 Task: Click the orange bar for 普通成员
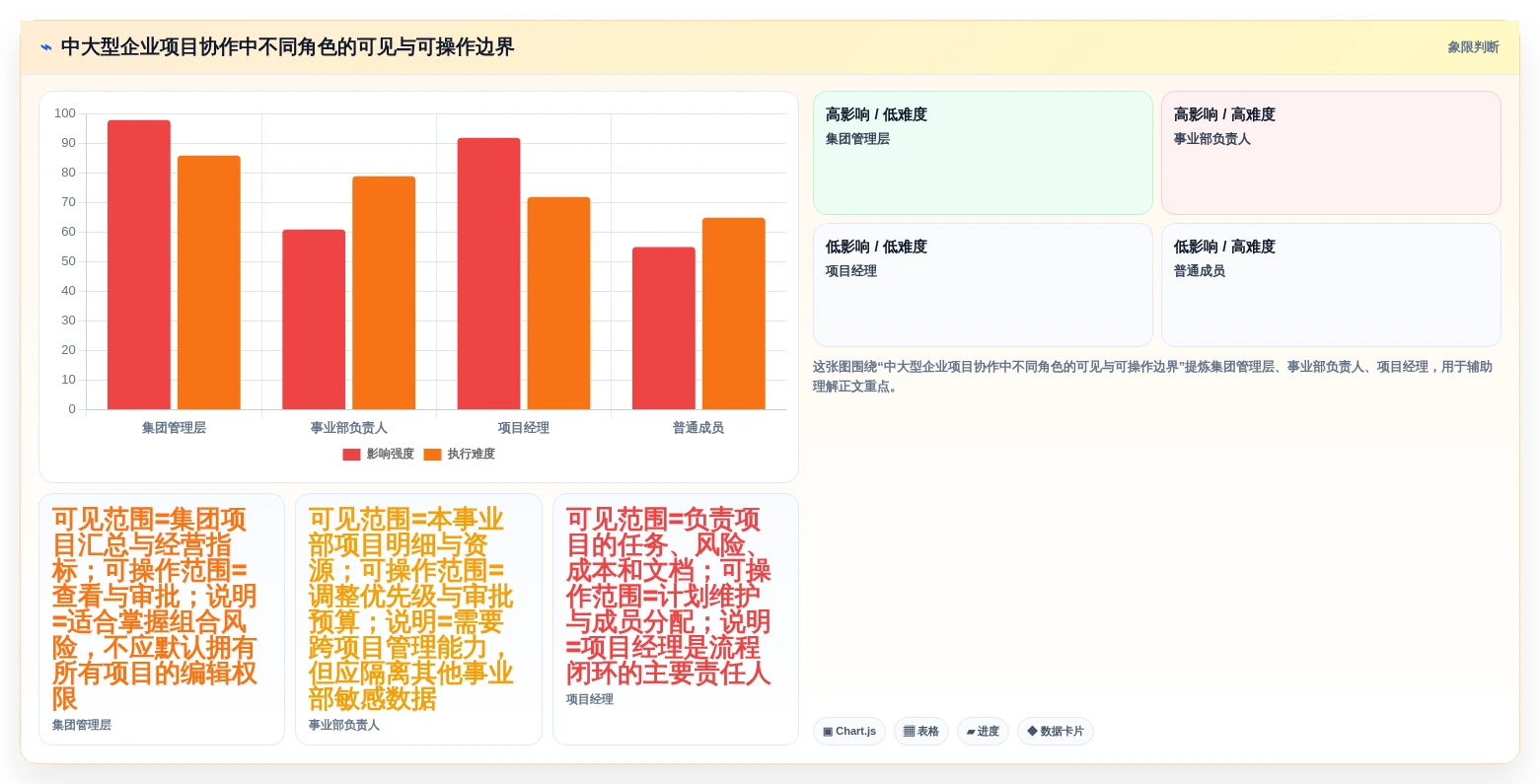(734, 314)
